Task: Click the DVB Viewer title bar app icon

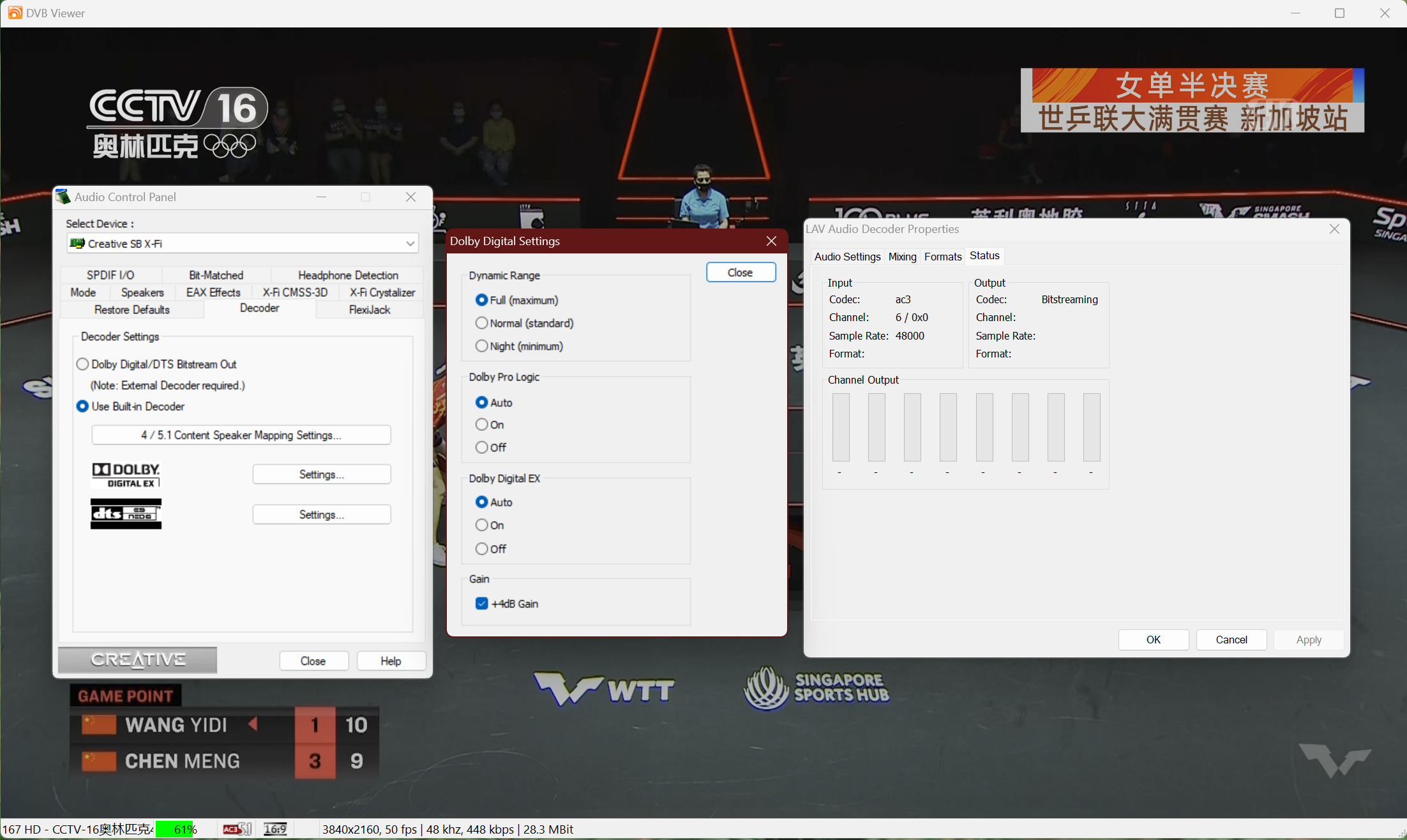Action: click(14, 13)
